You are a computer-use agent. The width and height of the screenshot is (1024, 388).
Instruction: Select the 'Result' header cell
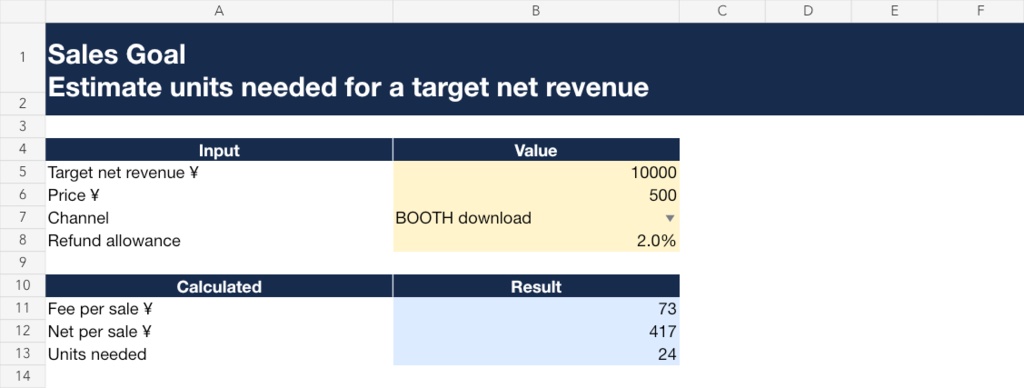536,286
